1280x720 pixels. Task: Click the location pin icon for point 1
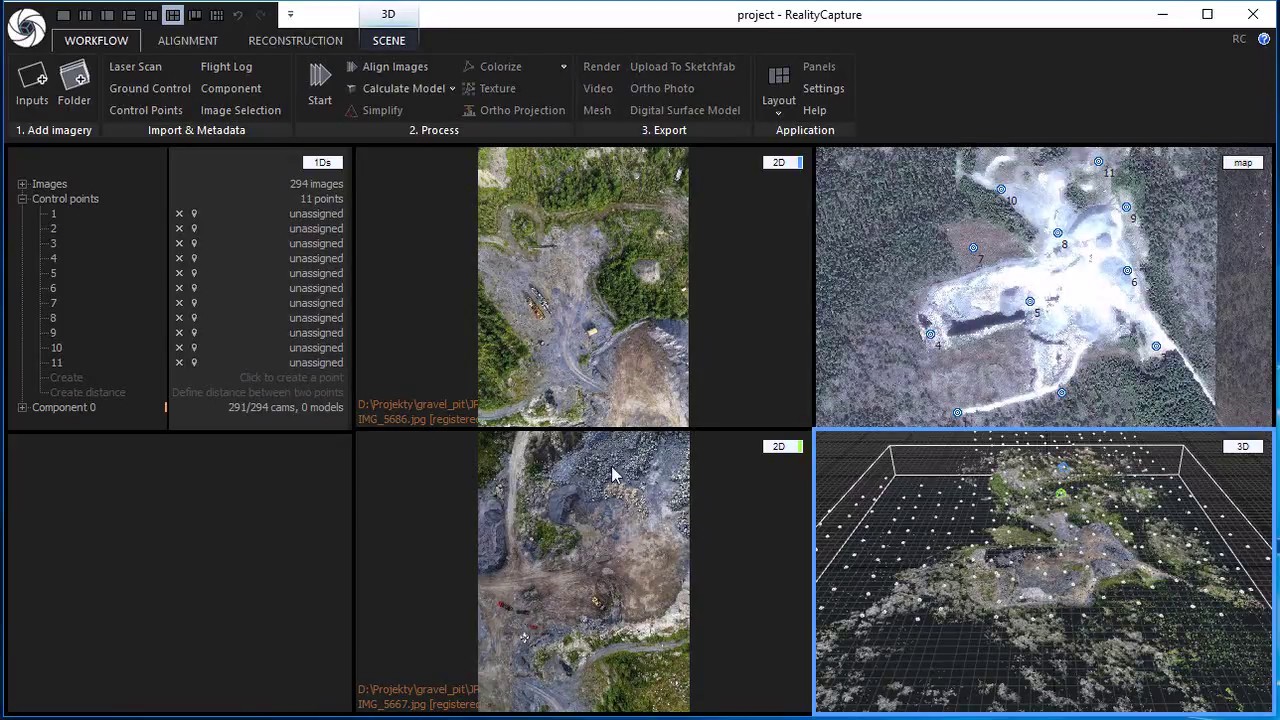coord(194,214)
